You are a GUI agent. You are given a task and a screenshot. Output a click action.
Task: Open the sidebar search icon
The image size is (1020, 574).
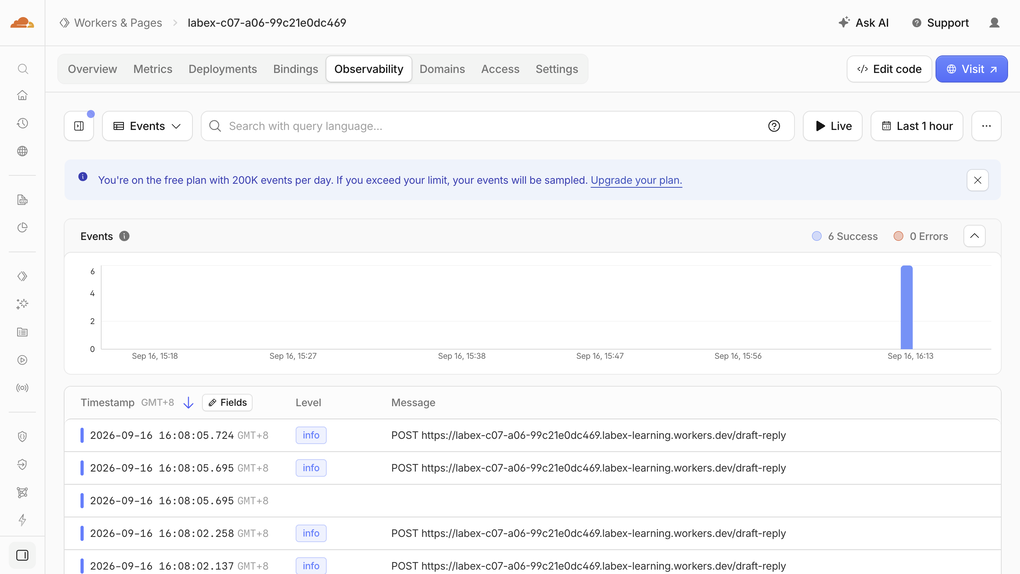(x=22, y=69)
